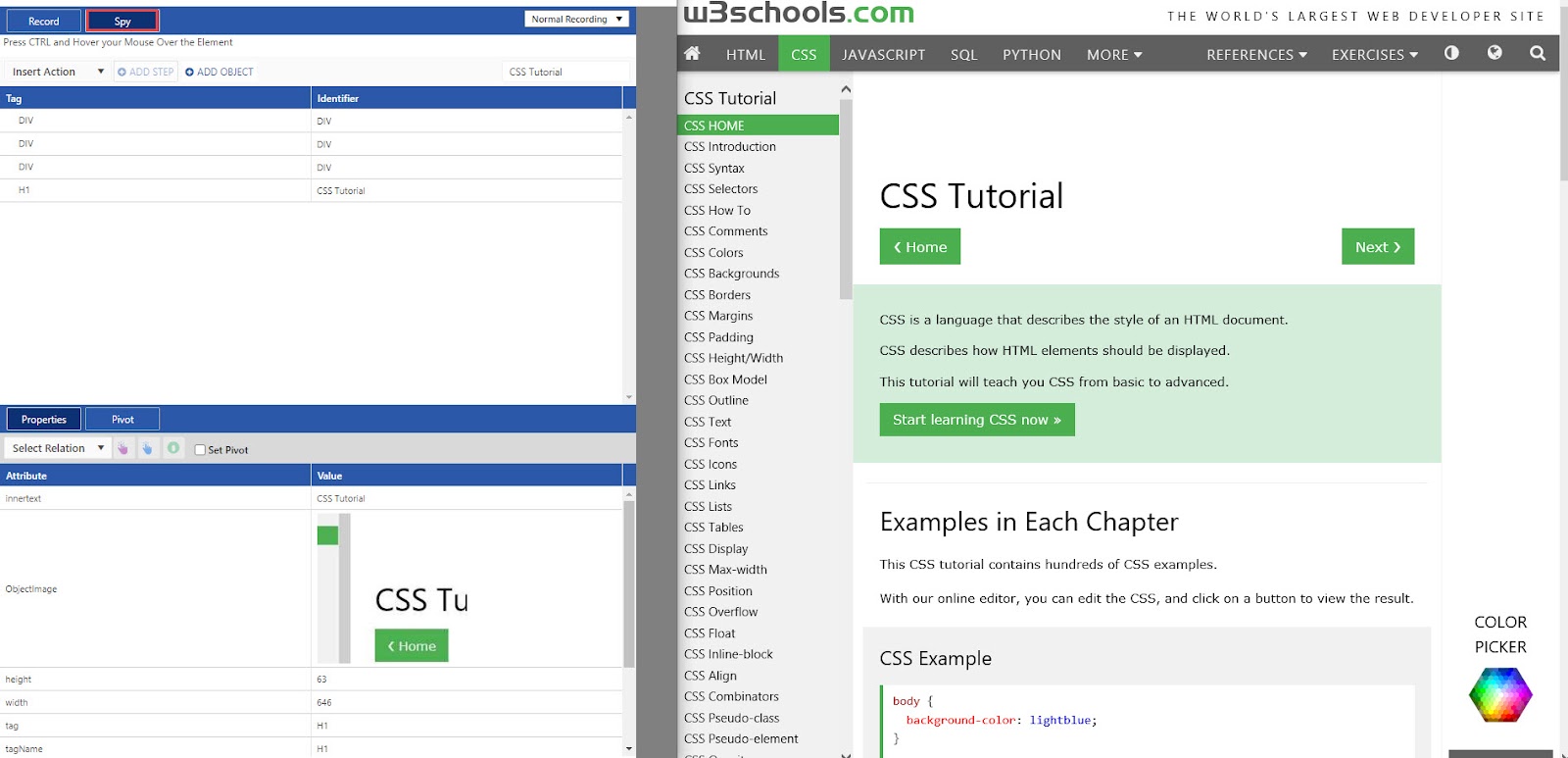Open CSS HOME in the sidebar
The image size is (1568, 758).
pyautogui.click(x=758, y=126)
